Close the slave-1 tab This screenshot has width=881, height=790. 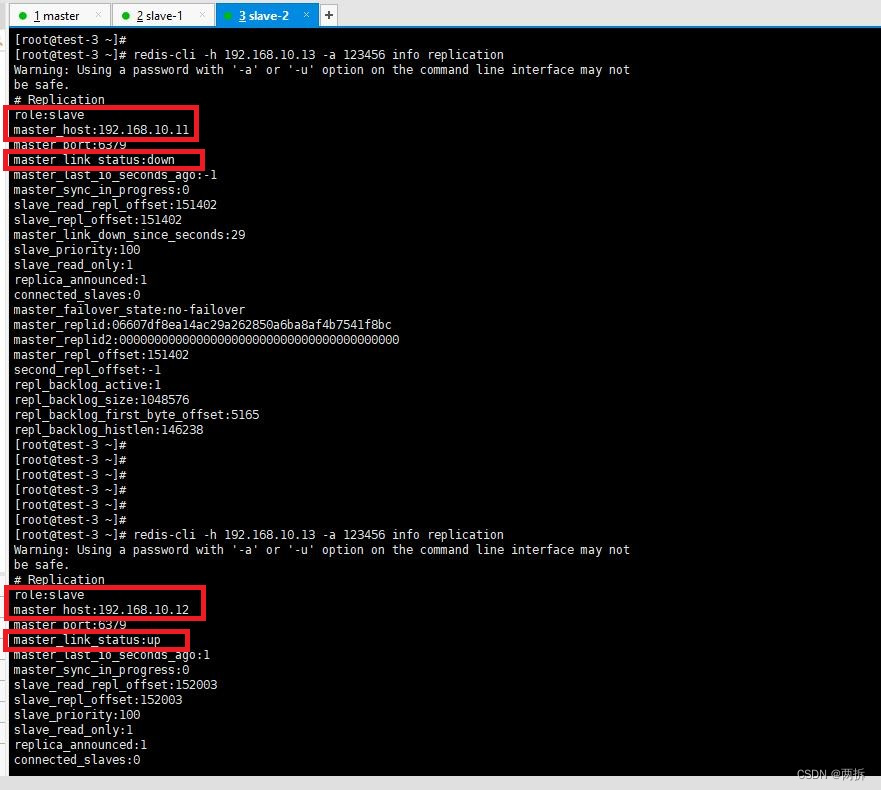tap(201, 15)
